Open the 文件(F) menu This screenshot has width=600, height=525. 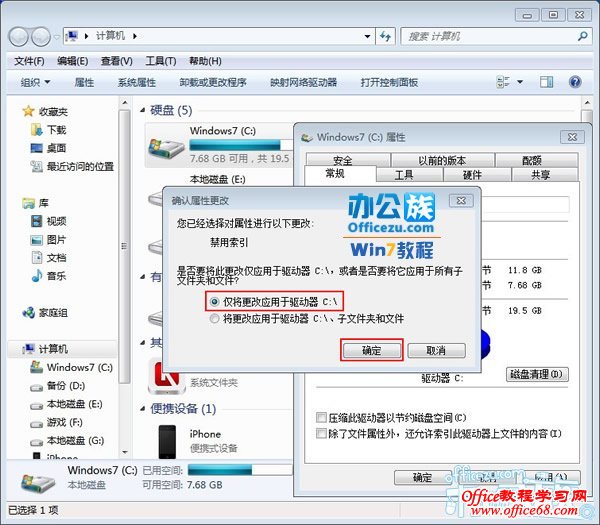(x=29, y=61)
